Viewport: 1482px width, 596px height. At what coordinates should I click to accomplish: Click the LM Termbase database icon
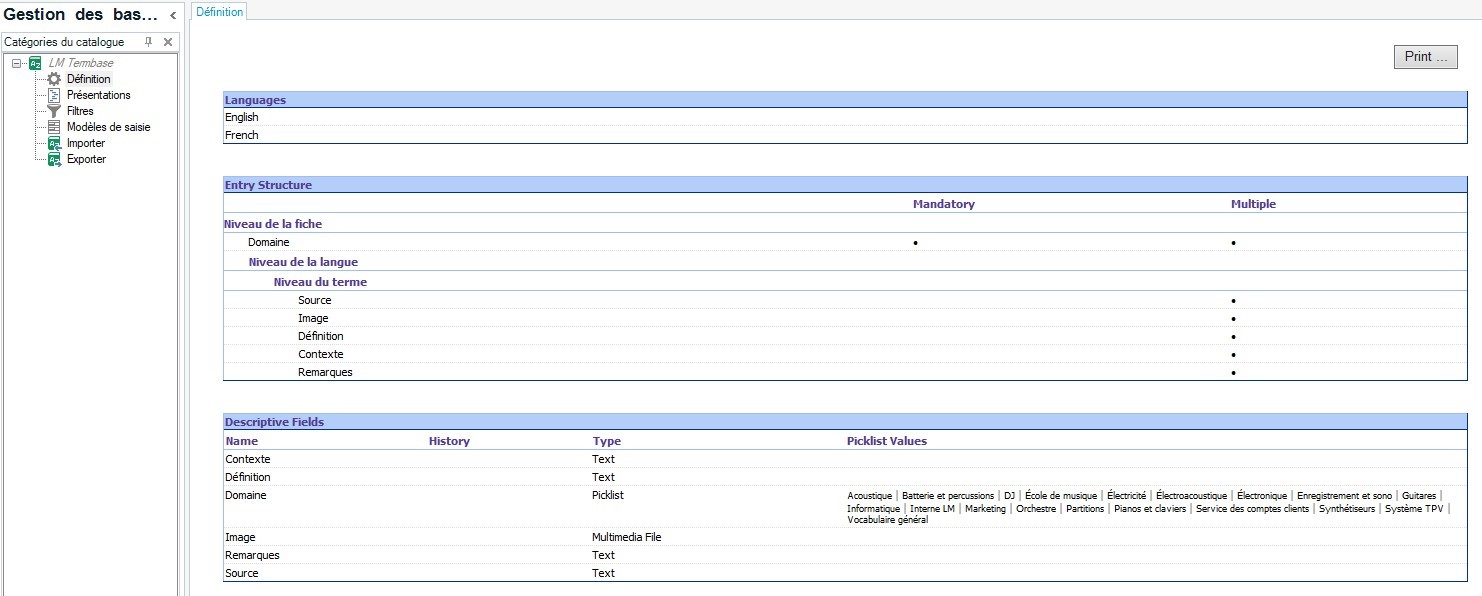[33, 62]
